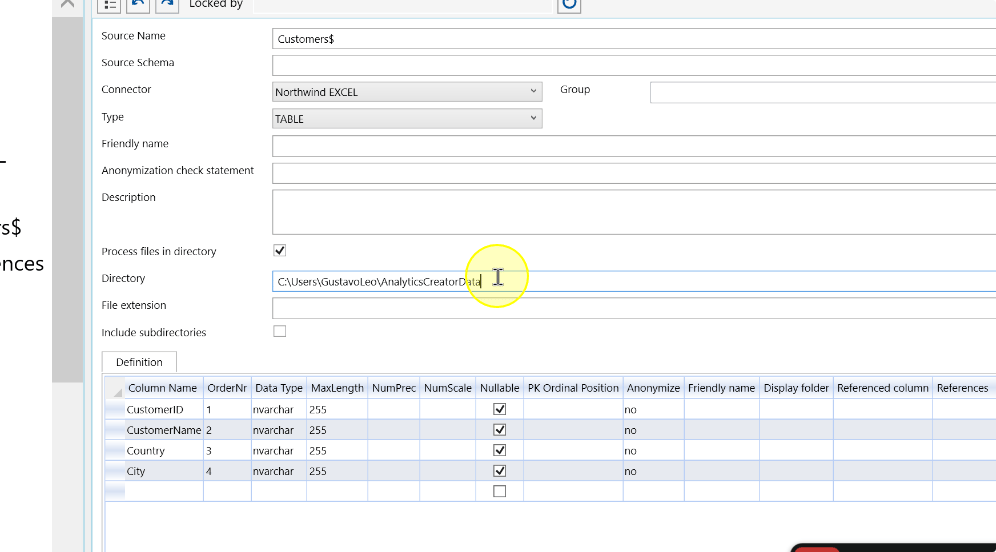The height and width of the screenshot is (552, 996).
Task: Click the left panel vertical scrollbar thumb
Action: [x=67, y=199]
